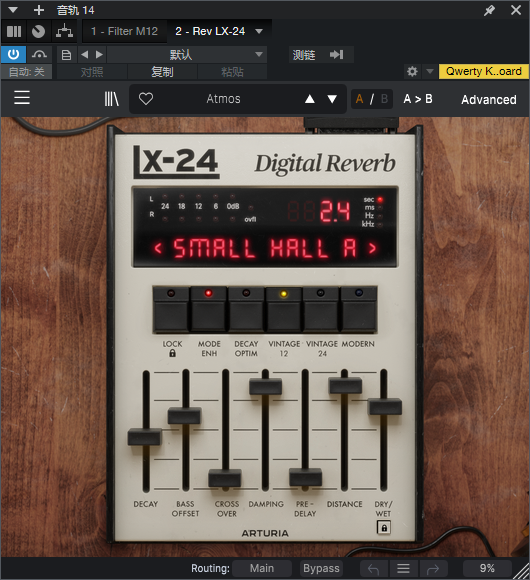530x580 pixels.
Task: Add a new insert with plus icon
Action: (38, 10)
